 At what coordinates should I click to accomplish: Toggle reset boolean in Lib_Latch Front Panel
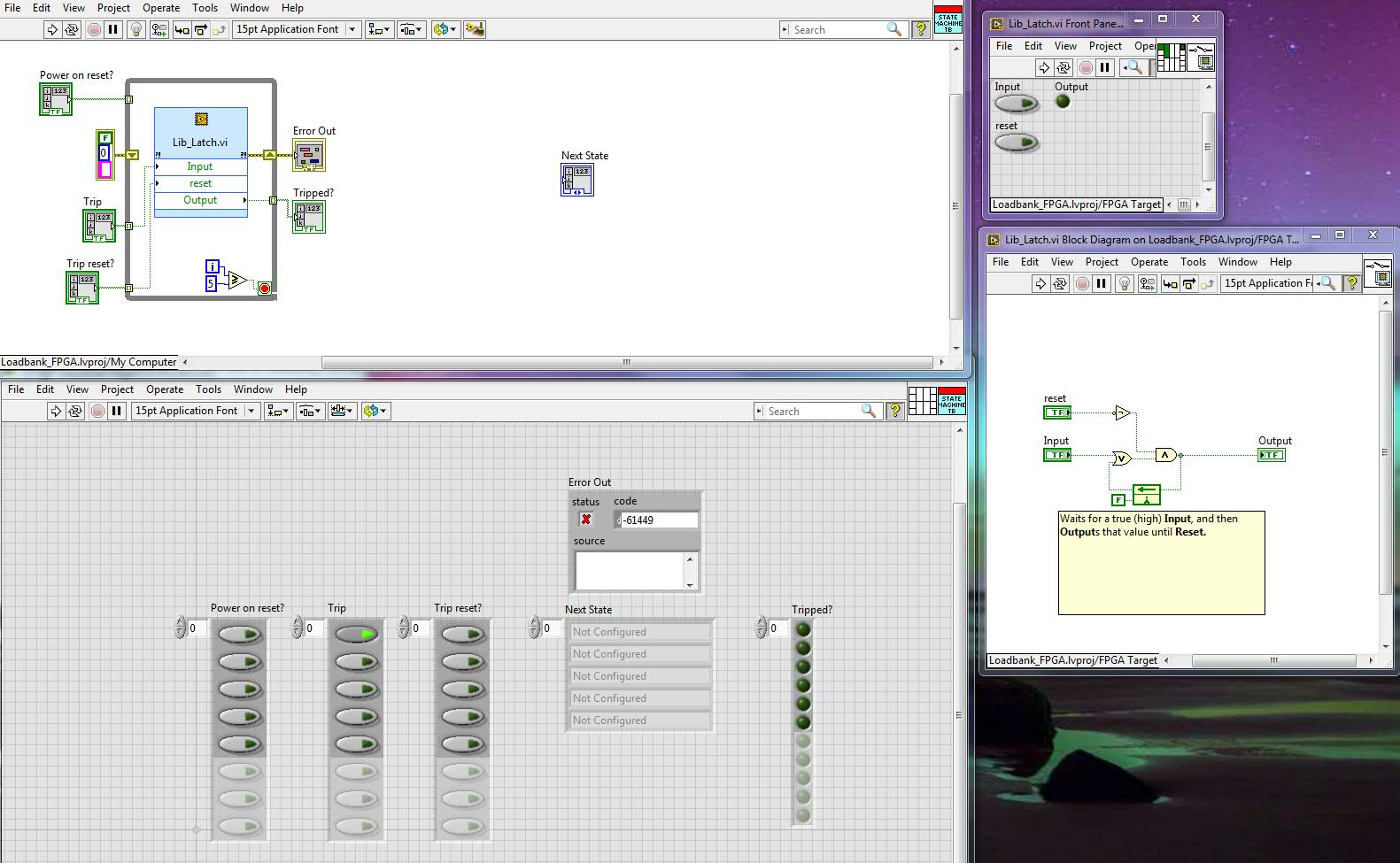tap(1016, 143)
